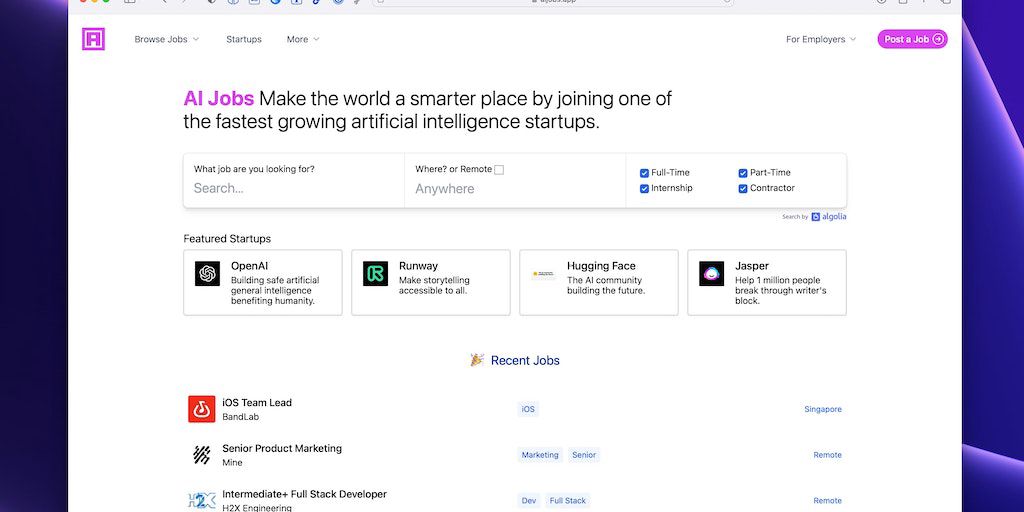The height and width of the screenshot is (512, 1024).
Task: Click the Jasper logo icon
Action: [711, 274]
